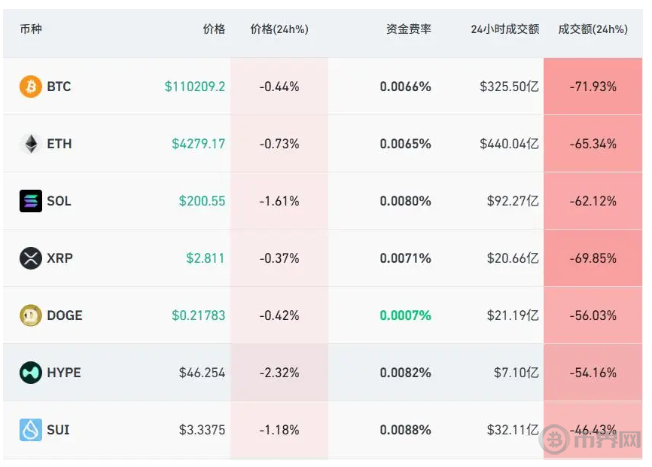This screenshot has width=652, height=467.
Task: Click the watermark logo in bottom corner
Action: (593, 441)
